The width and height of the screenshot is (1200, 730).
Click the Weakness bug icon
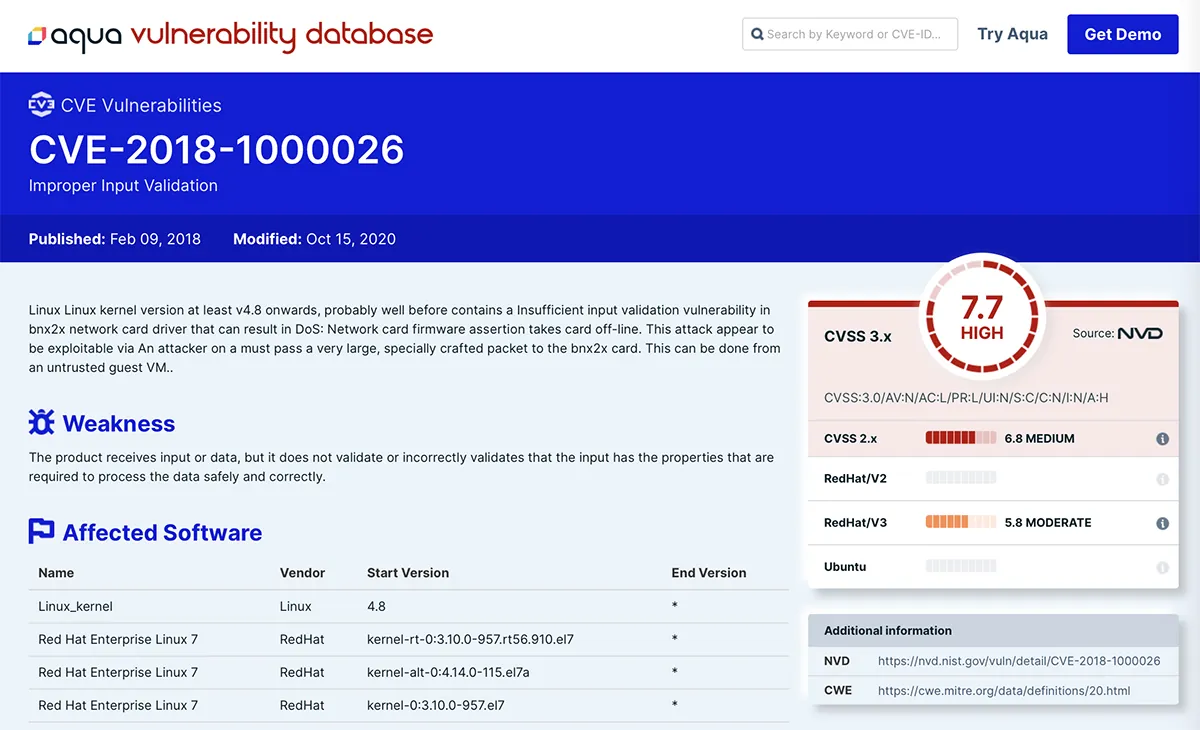click(41, 423)
